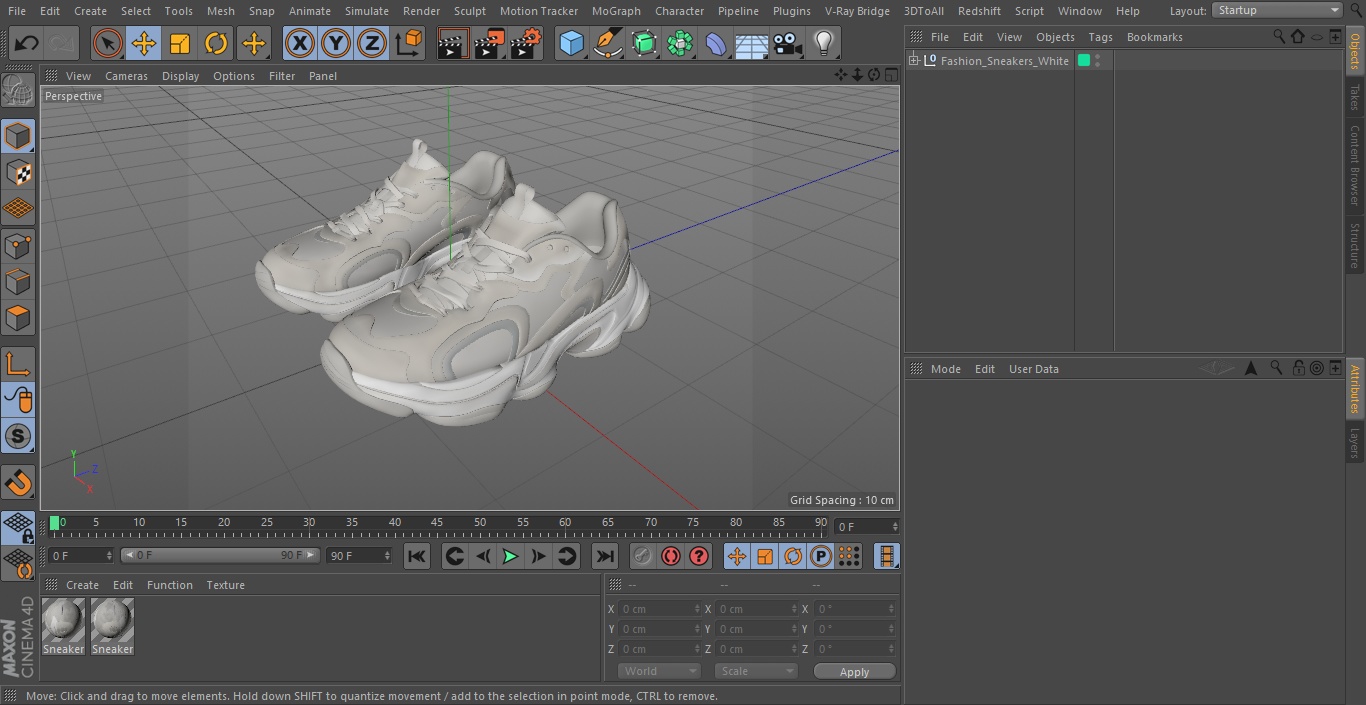Go to end of animation
Screen dimensions: 1366x705
point(604,556)
